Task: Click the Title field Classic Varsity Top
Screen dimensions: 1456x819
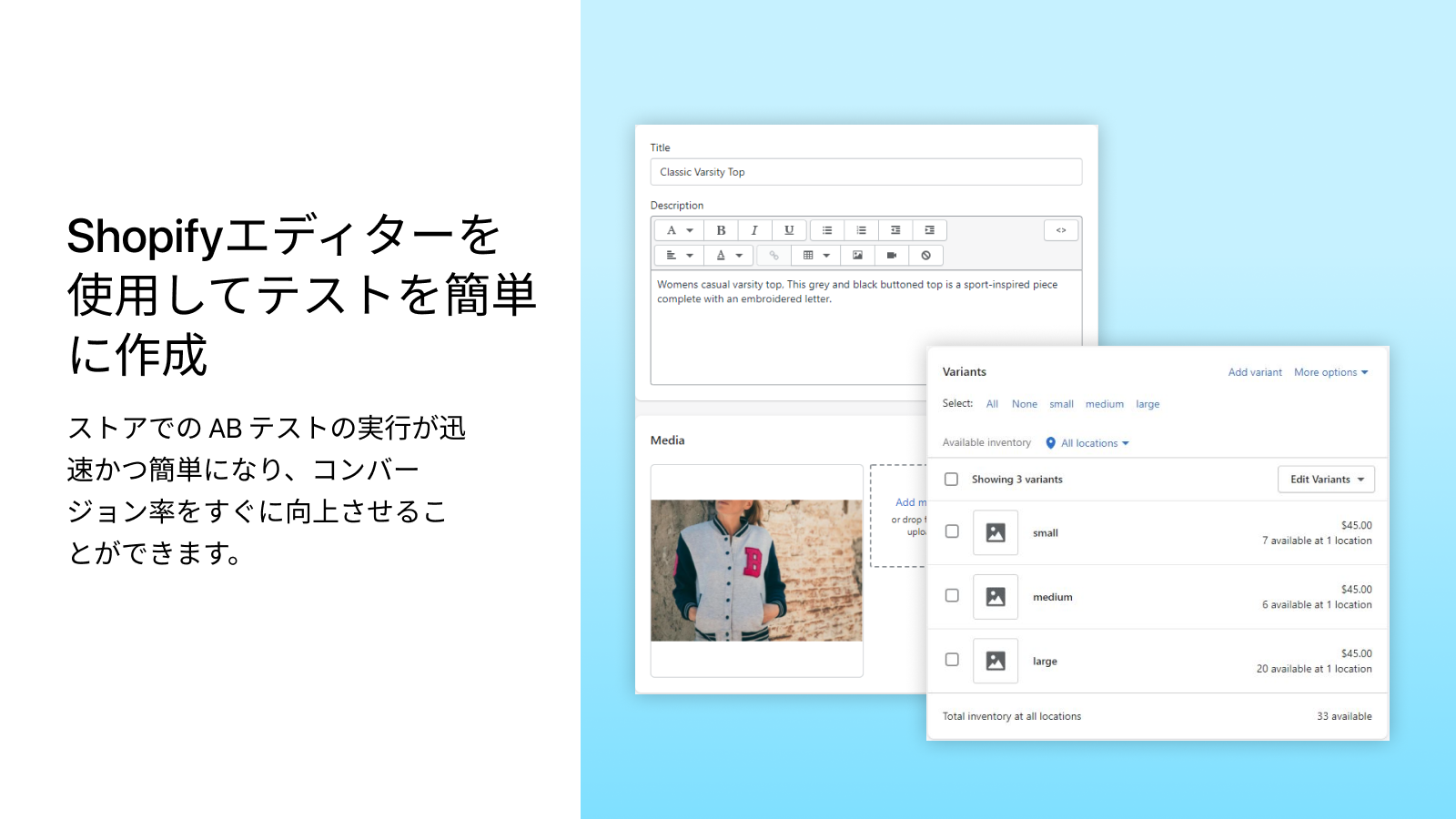Action: [x=866, y=172]
